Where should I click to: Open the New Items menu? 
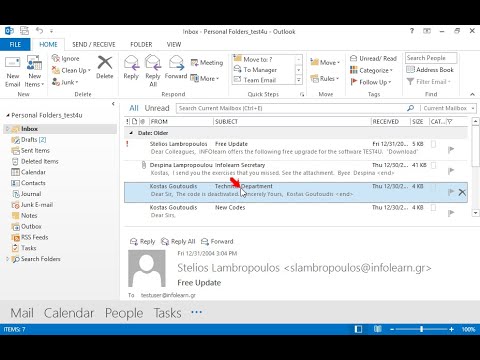click(x=34, y=72)
